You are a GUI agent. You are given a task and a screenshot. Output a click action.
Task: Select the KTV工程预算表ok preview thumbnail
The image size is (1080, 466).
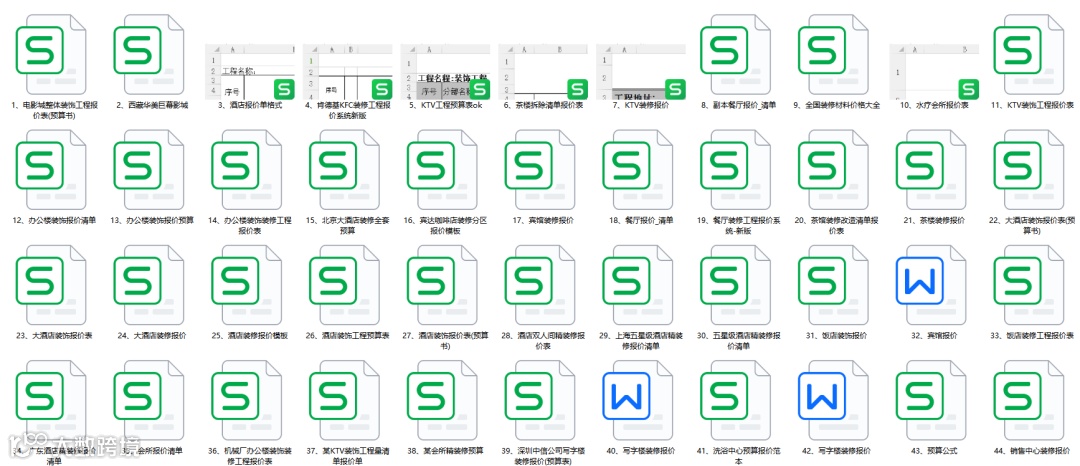[446, 72]
